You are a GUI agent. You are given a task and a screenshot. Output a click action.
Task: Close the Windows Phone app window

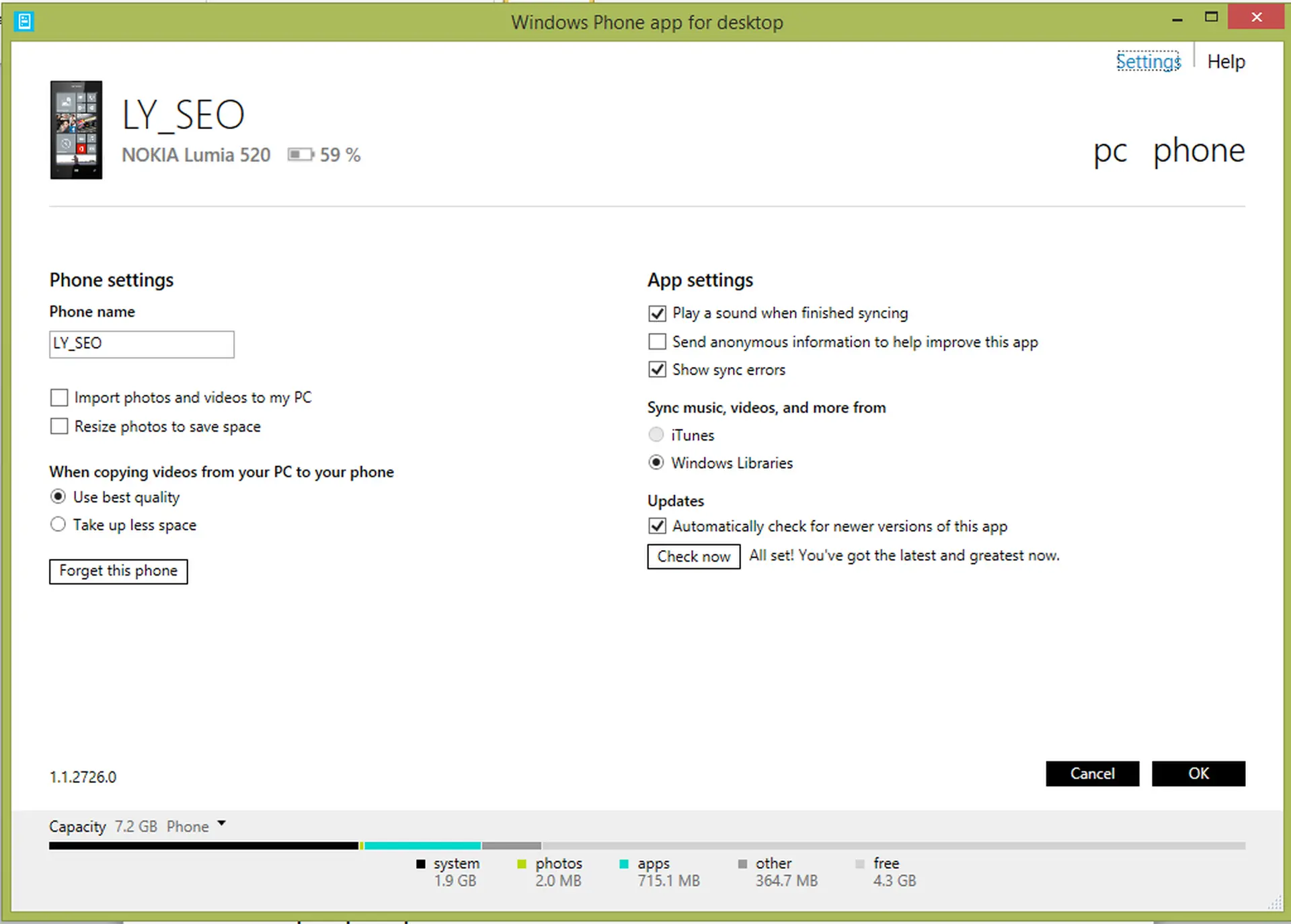coord(1257,17)
